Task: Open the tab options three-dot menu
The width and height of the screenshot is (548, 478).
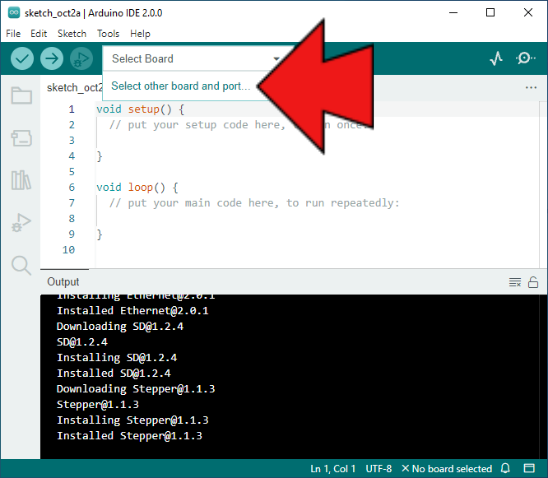Action: [x=531, y=87]
